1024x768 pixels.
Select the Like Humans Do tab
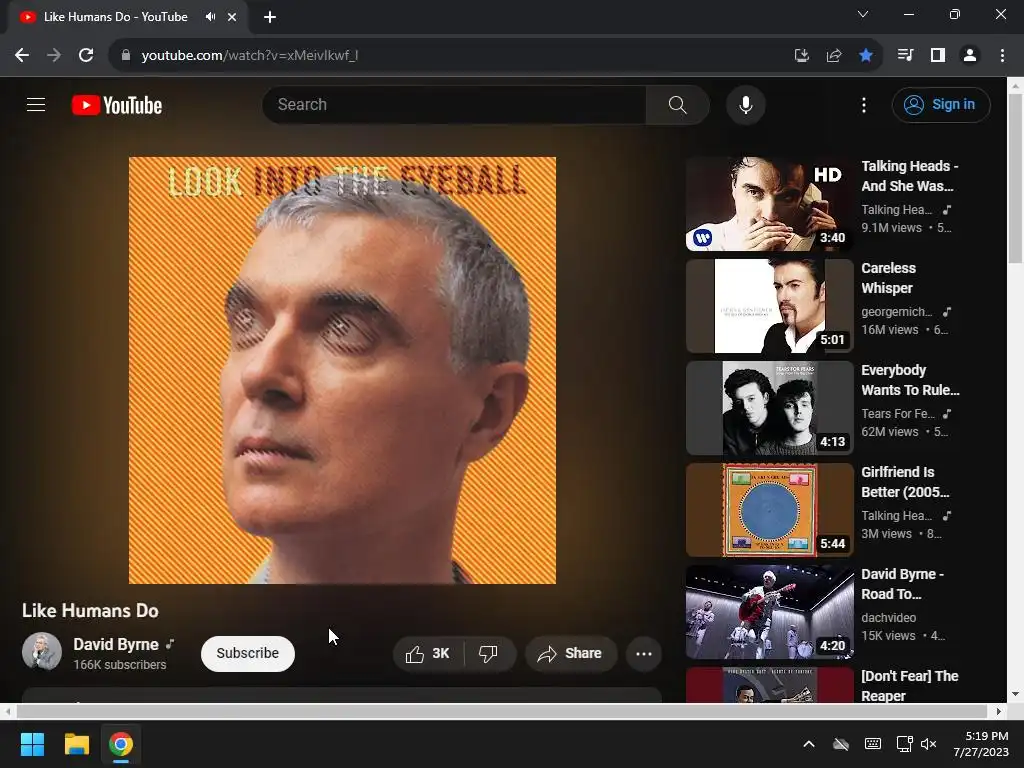[x=115, y=17]
